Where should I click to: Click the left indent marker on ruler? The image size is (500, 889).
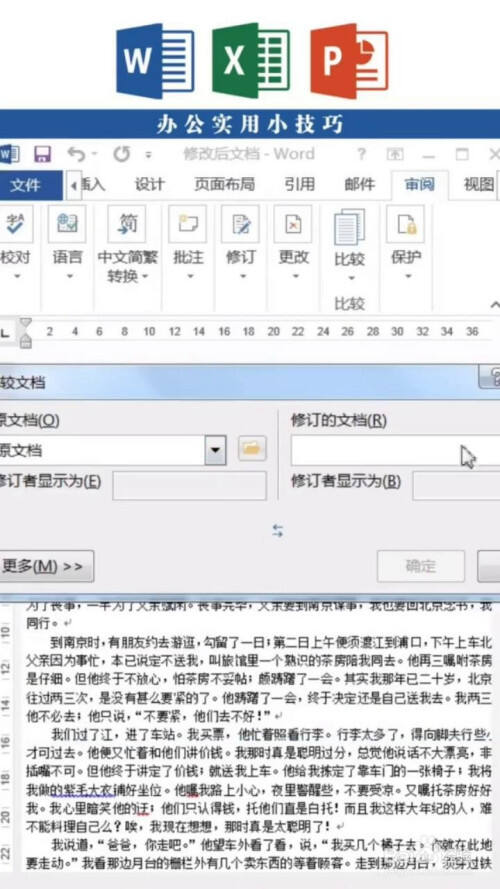click(26, 341)
